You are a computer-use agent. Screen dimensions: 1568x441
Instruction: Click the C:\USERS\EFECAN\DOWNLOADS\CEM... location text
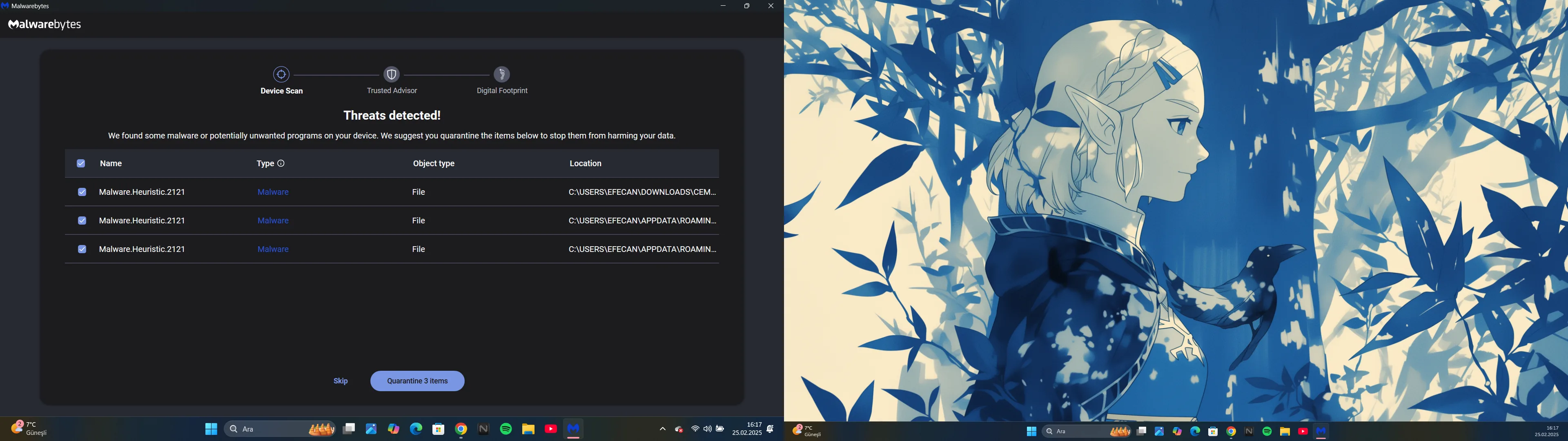pyautogui.click(x=642, y=192)
